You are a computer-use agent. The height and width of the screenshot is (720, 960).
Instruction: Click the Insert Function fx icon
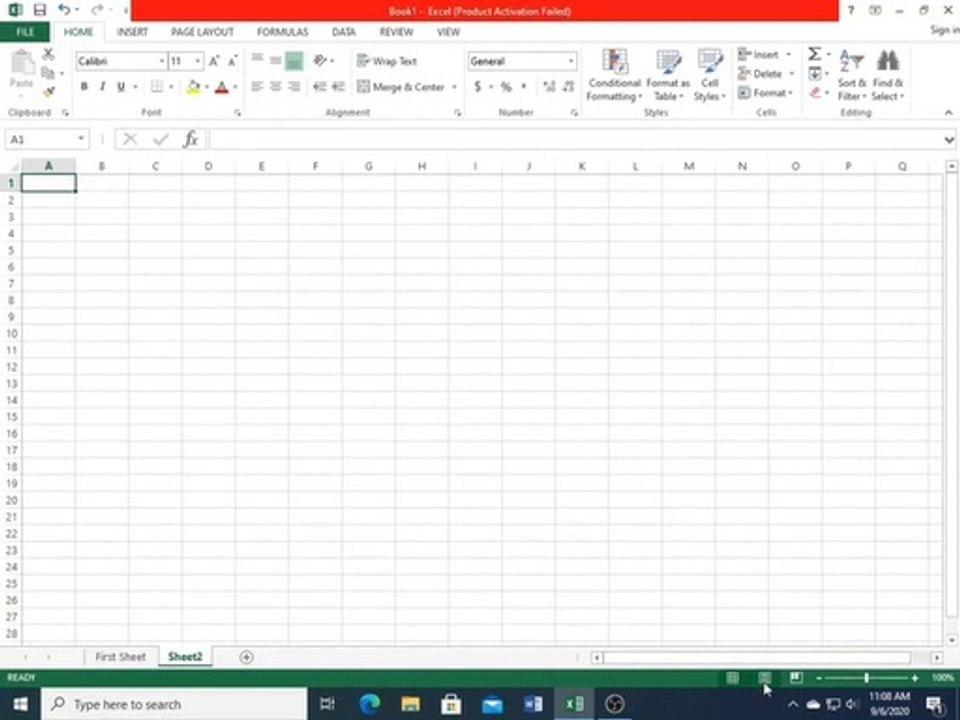[x=190, y=139]
